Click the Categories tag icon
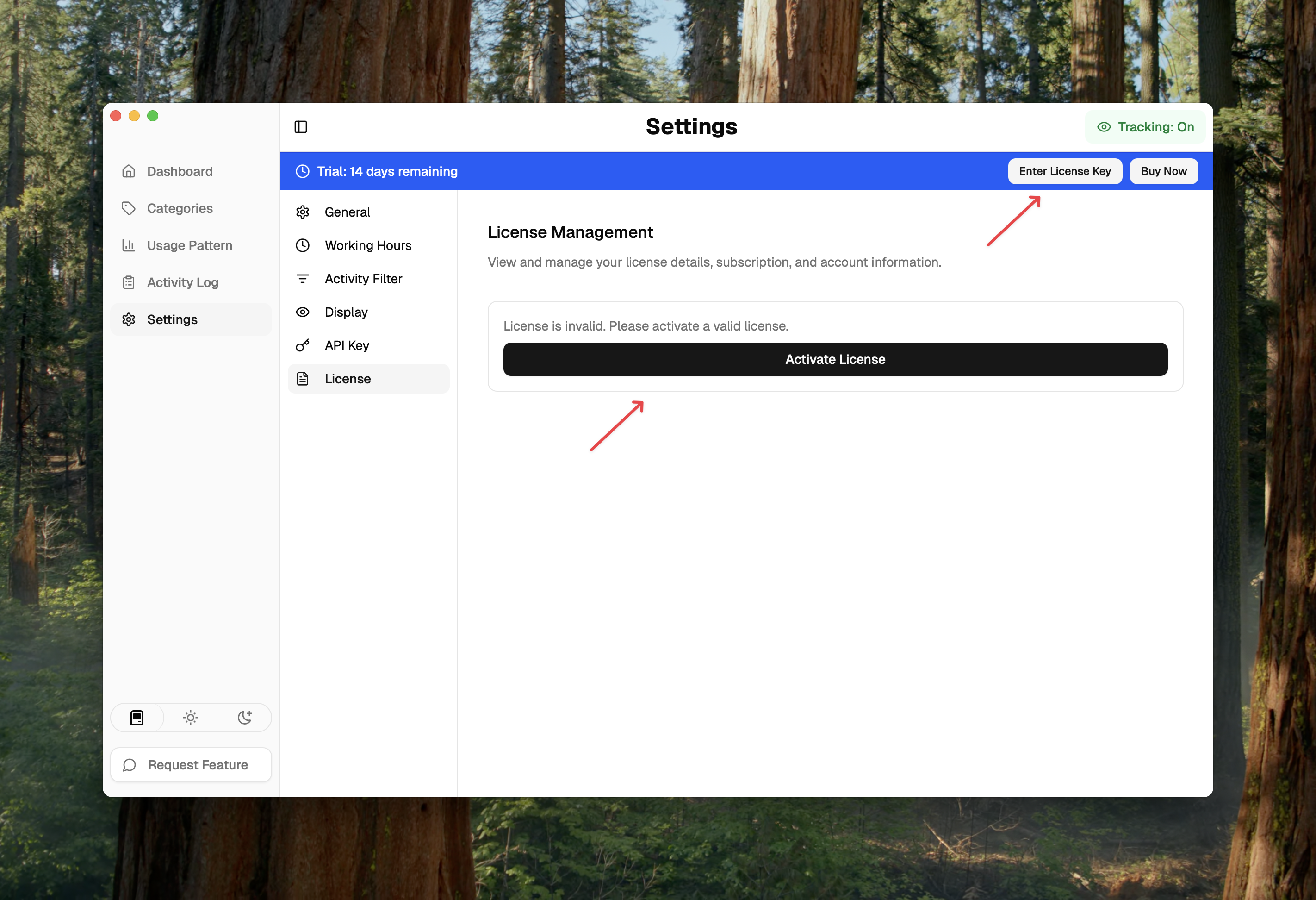This screenshot has height=900, width=1316. [129, 208]
